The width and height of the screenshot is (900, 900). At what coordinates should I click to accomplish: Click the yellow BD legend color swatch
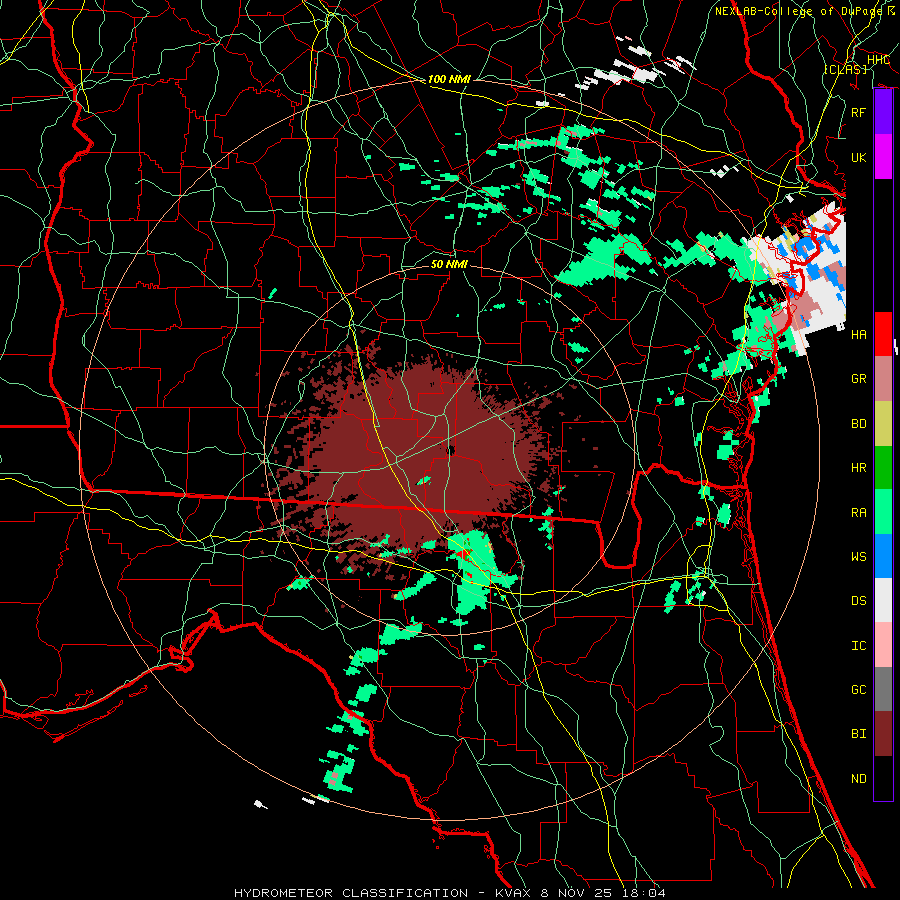tap(883, 424)
